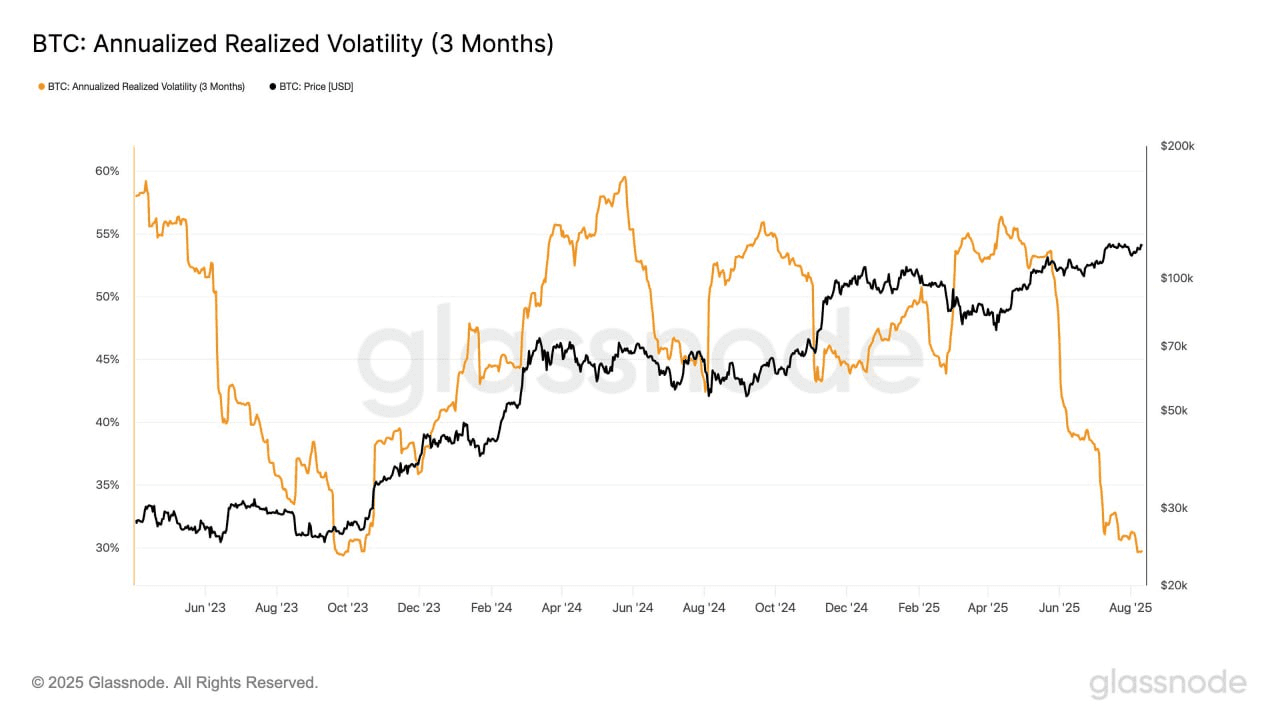
Task: Select the Jun '24 x-axis label
Action: click(x=633, y=607)
